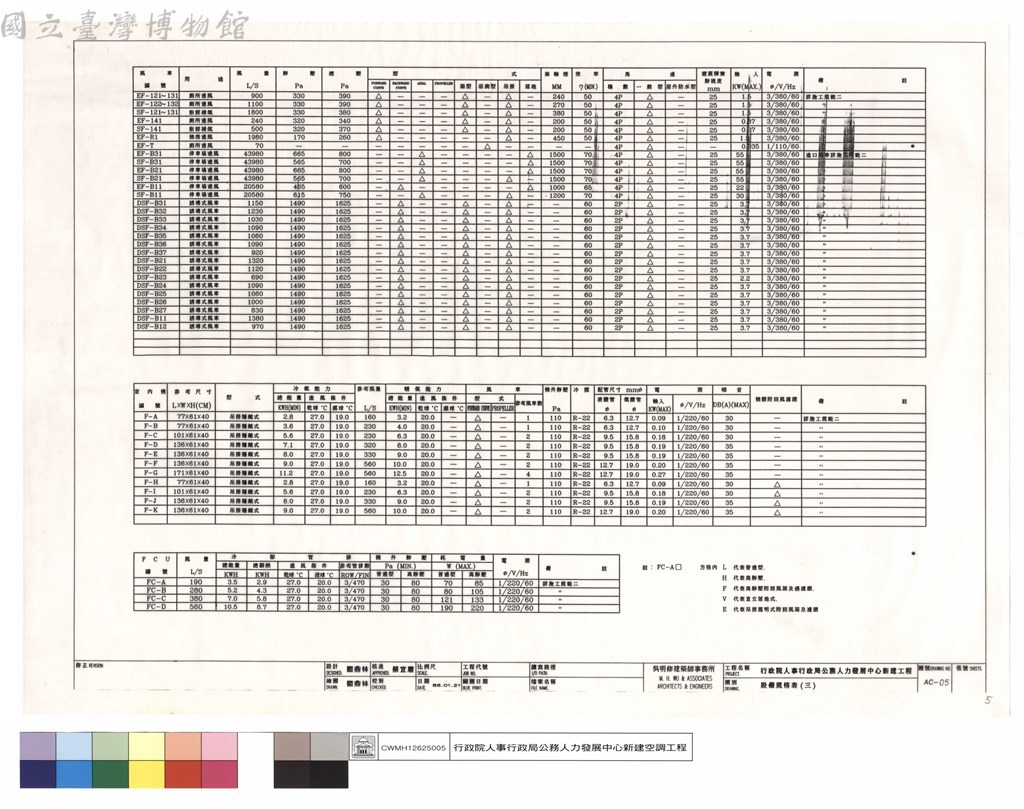Click the fan code EF-121~131
The height and width of the screenshot is (809, 1024).
coord(157,96)
